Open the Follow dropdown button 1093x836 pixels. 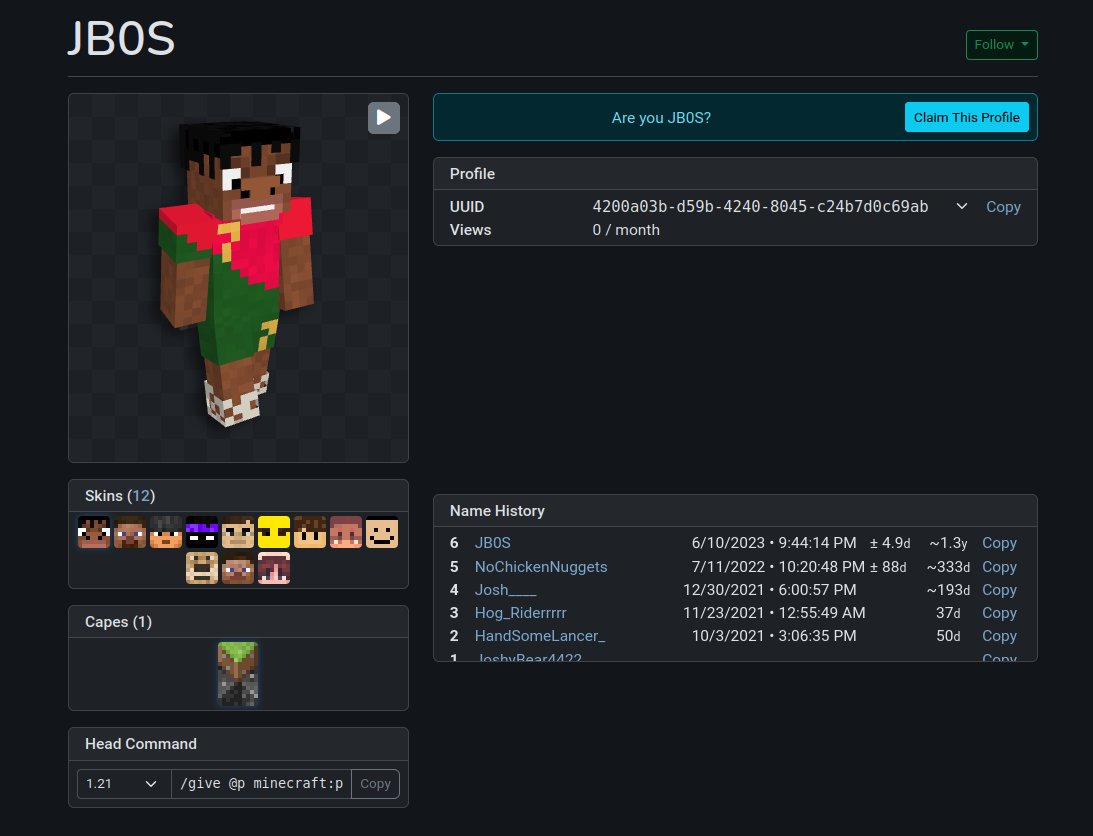click(x=1001, y=45)
